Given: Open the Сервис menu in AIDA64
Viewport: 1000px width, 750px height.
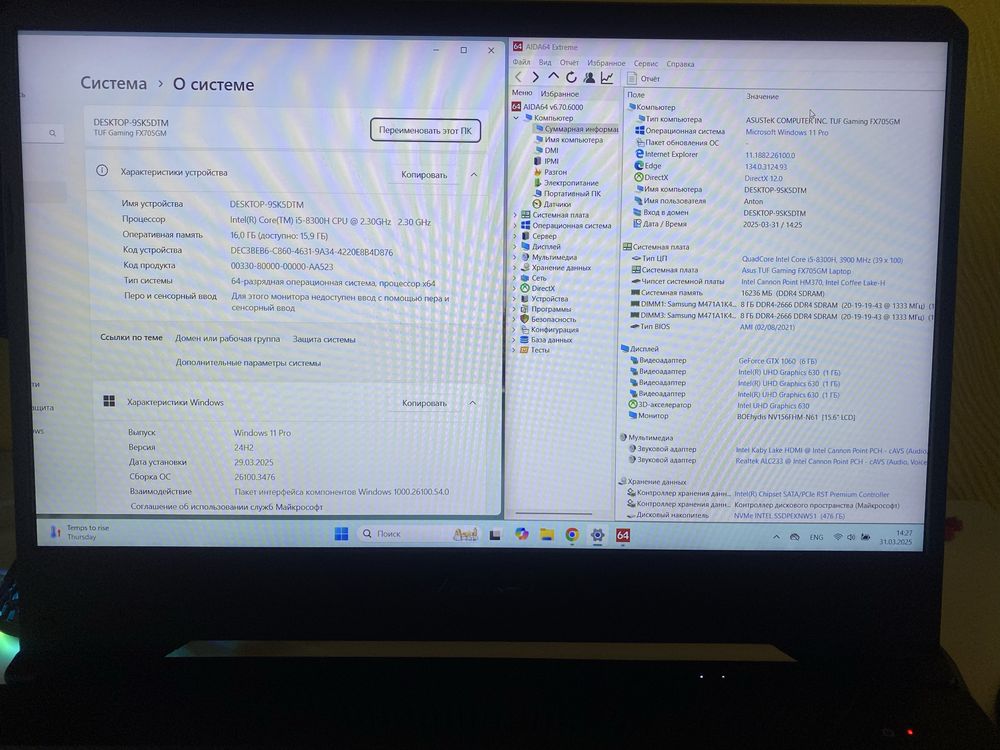Looking at the screenshot, I should tap(645, 64).
